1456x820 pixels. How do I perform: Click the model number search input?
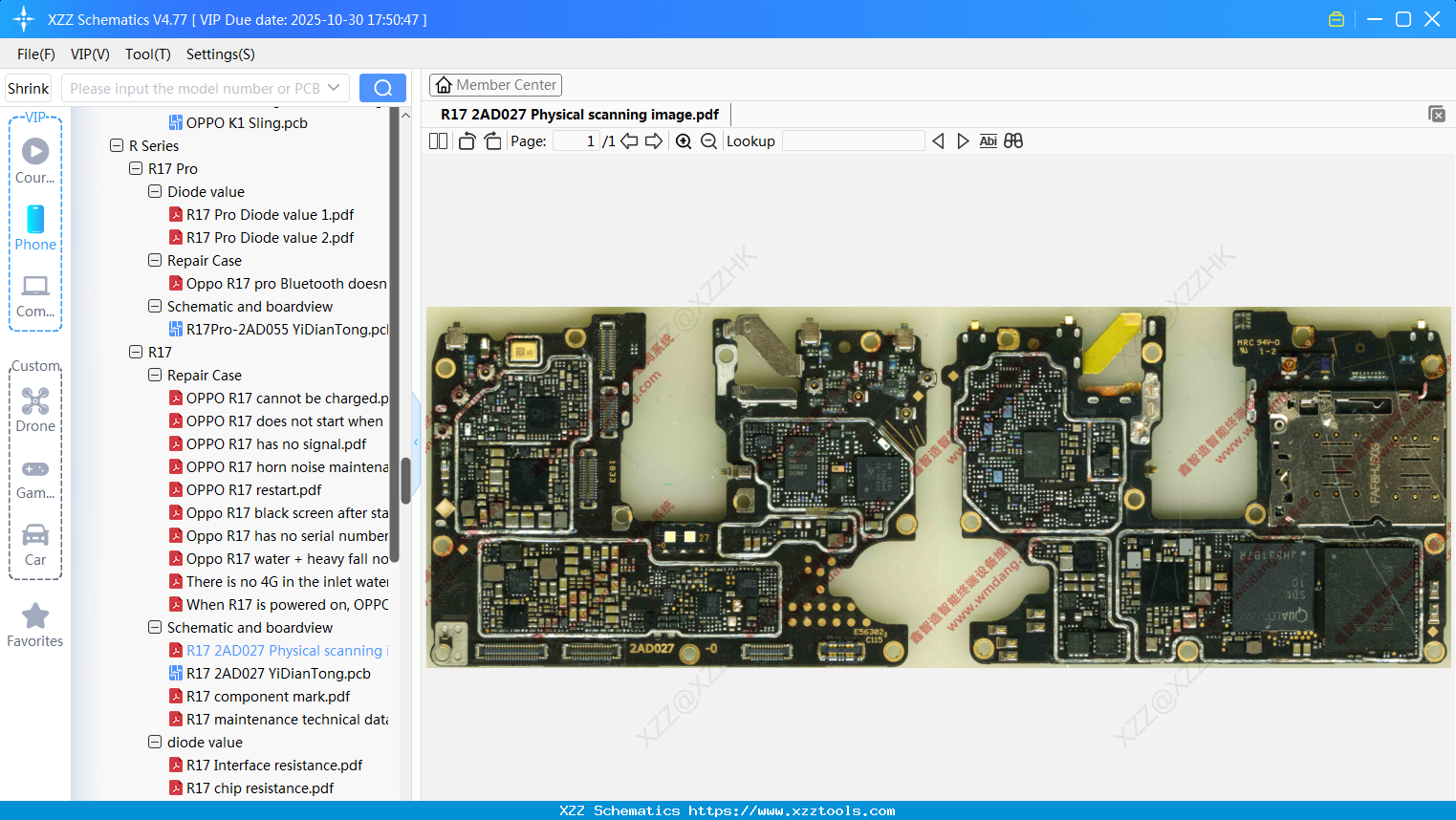point(195,88)
